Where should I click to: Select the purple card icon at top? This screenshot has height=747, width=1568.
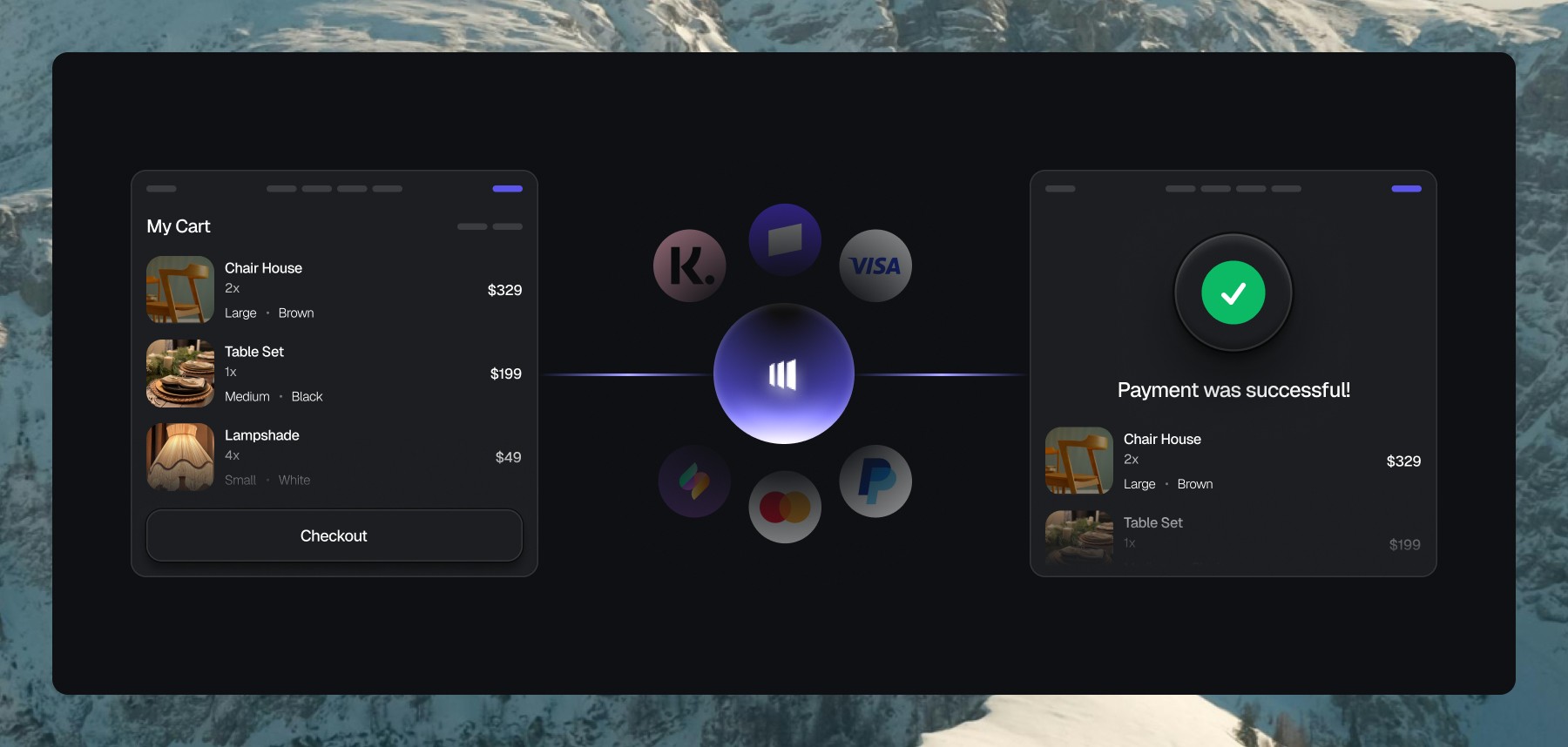point(785,239)
